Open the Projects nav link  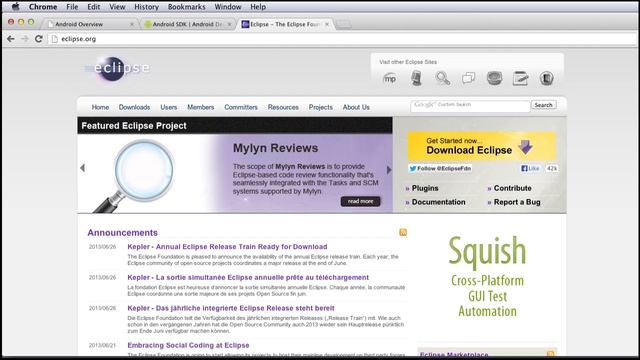pos(320,107)
